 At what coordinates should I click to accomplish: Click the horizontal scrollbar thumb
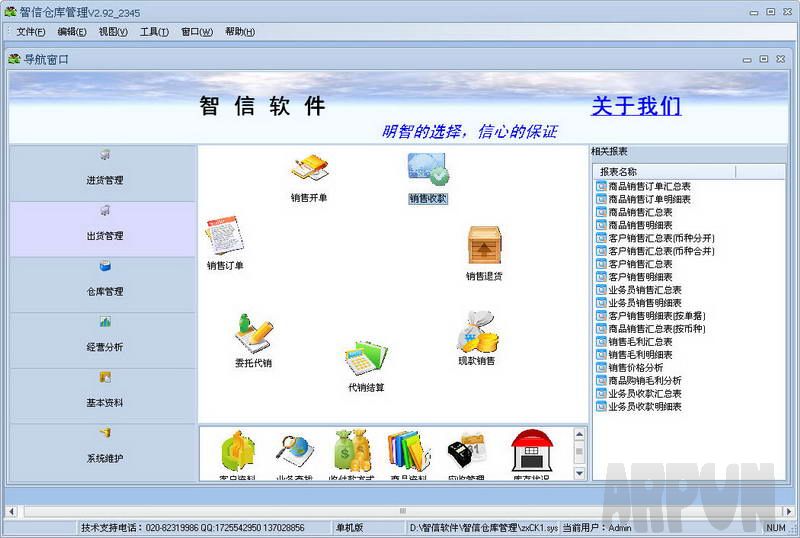click(x=403, y=511)
